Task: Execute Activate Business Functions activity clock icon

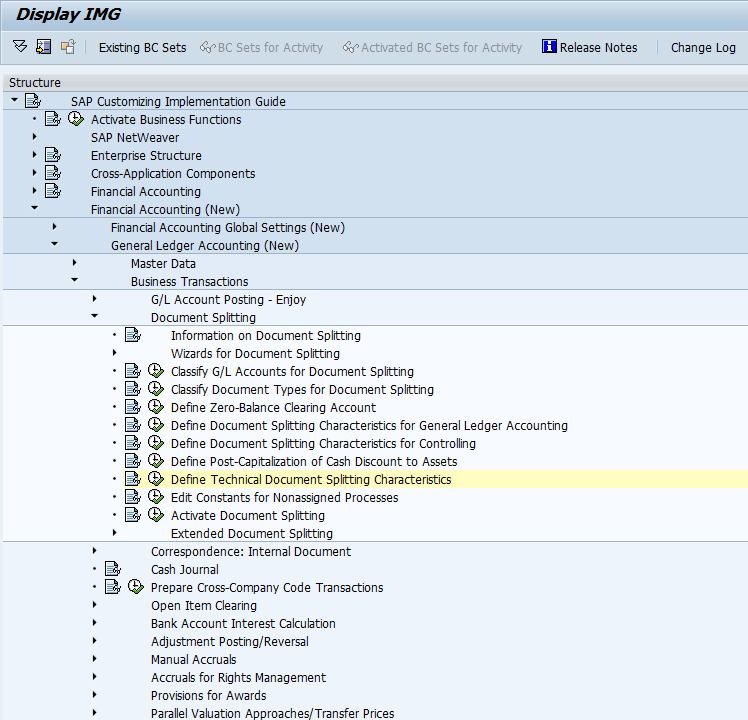Action: [76, 119]
